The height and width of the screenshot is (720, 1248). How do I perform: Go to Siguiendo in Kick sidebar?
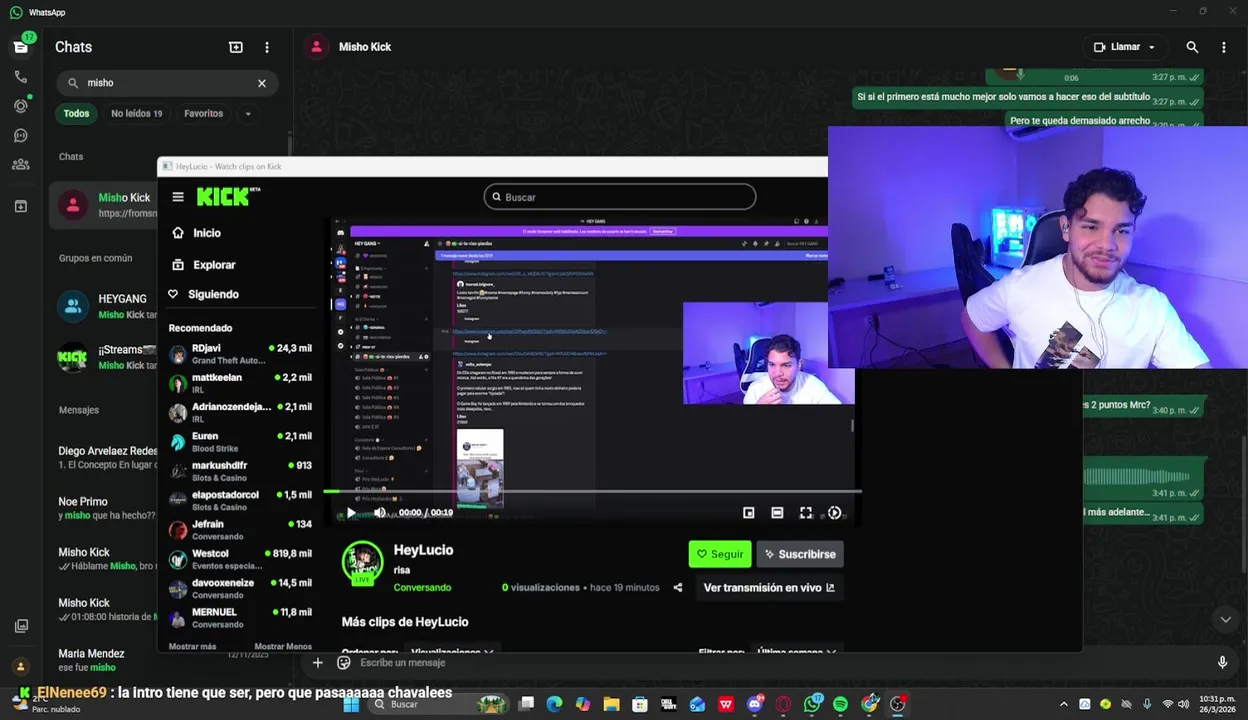point(204,294)
